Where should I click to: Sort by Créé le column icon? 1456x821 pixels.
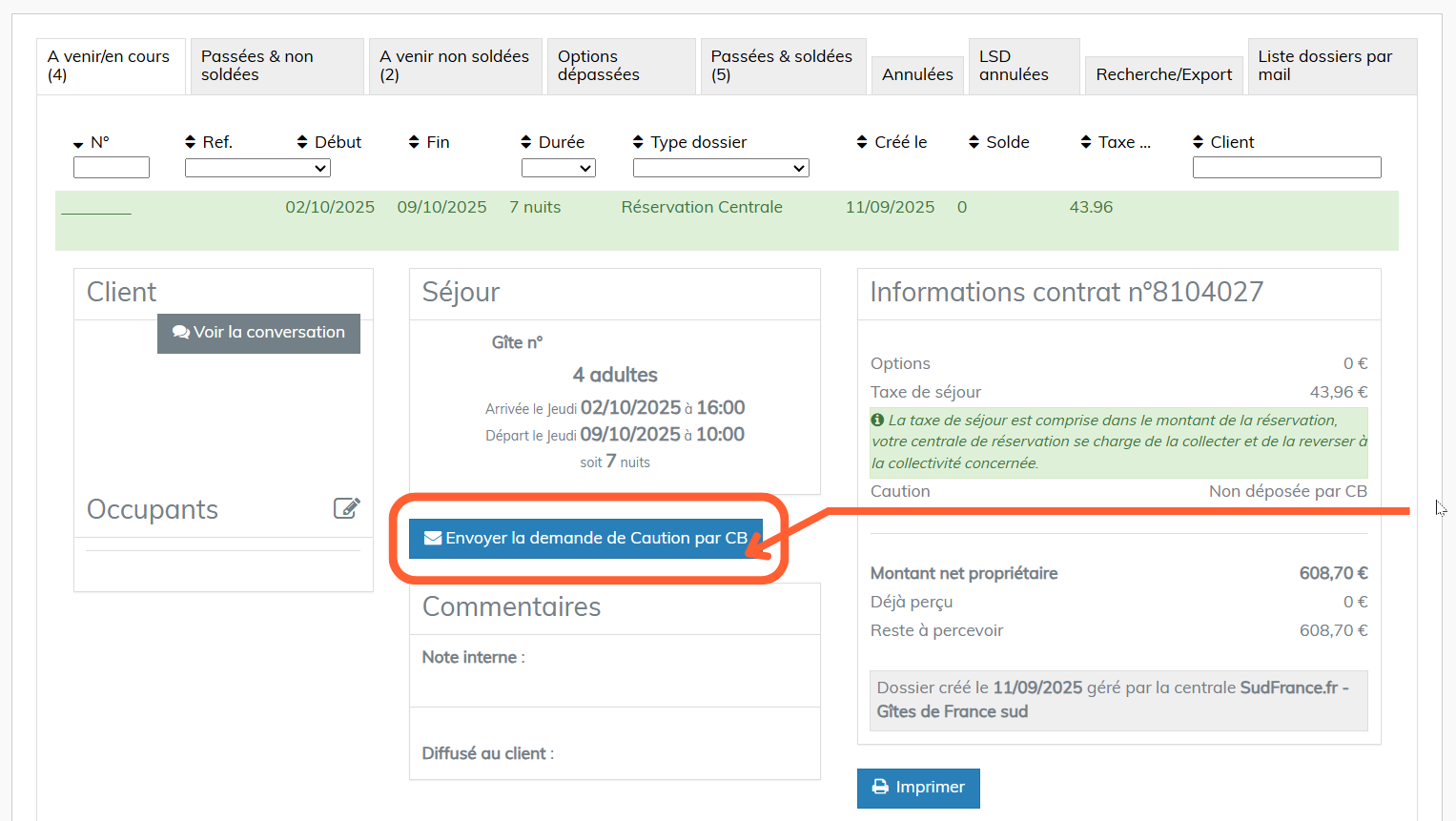862,142
